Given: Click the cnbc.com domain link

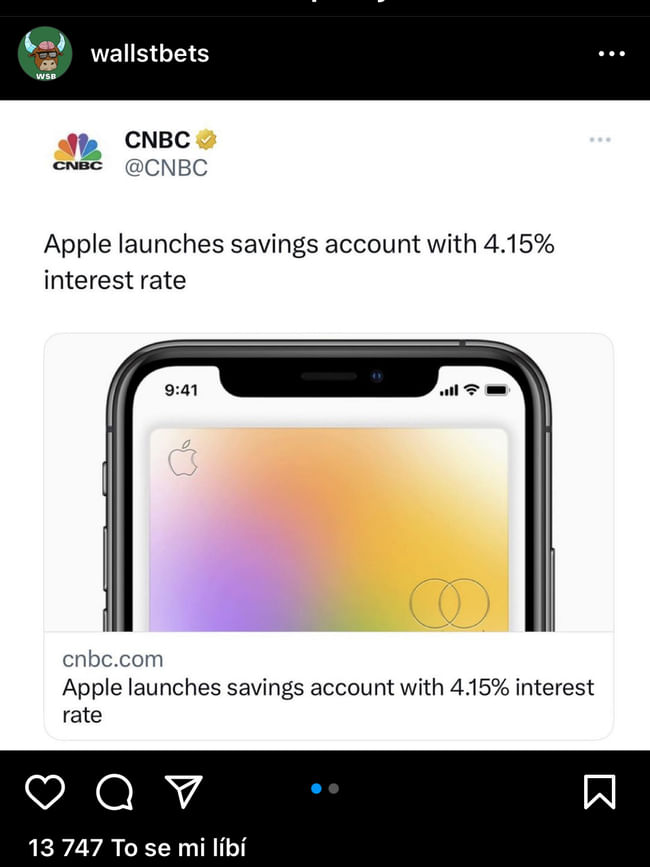Looking at the screenshot, I should [x=112, y=659].
